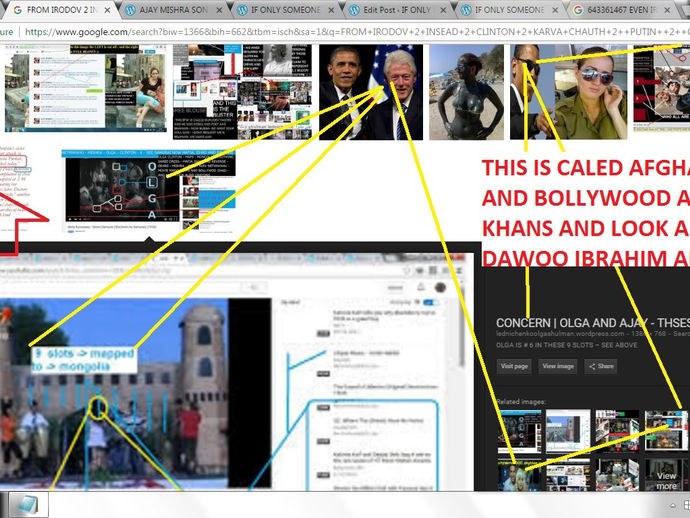Open the mud-covered woman on beach result
690x518 pixels.
tap(466, 92)
